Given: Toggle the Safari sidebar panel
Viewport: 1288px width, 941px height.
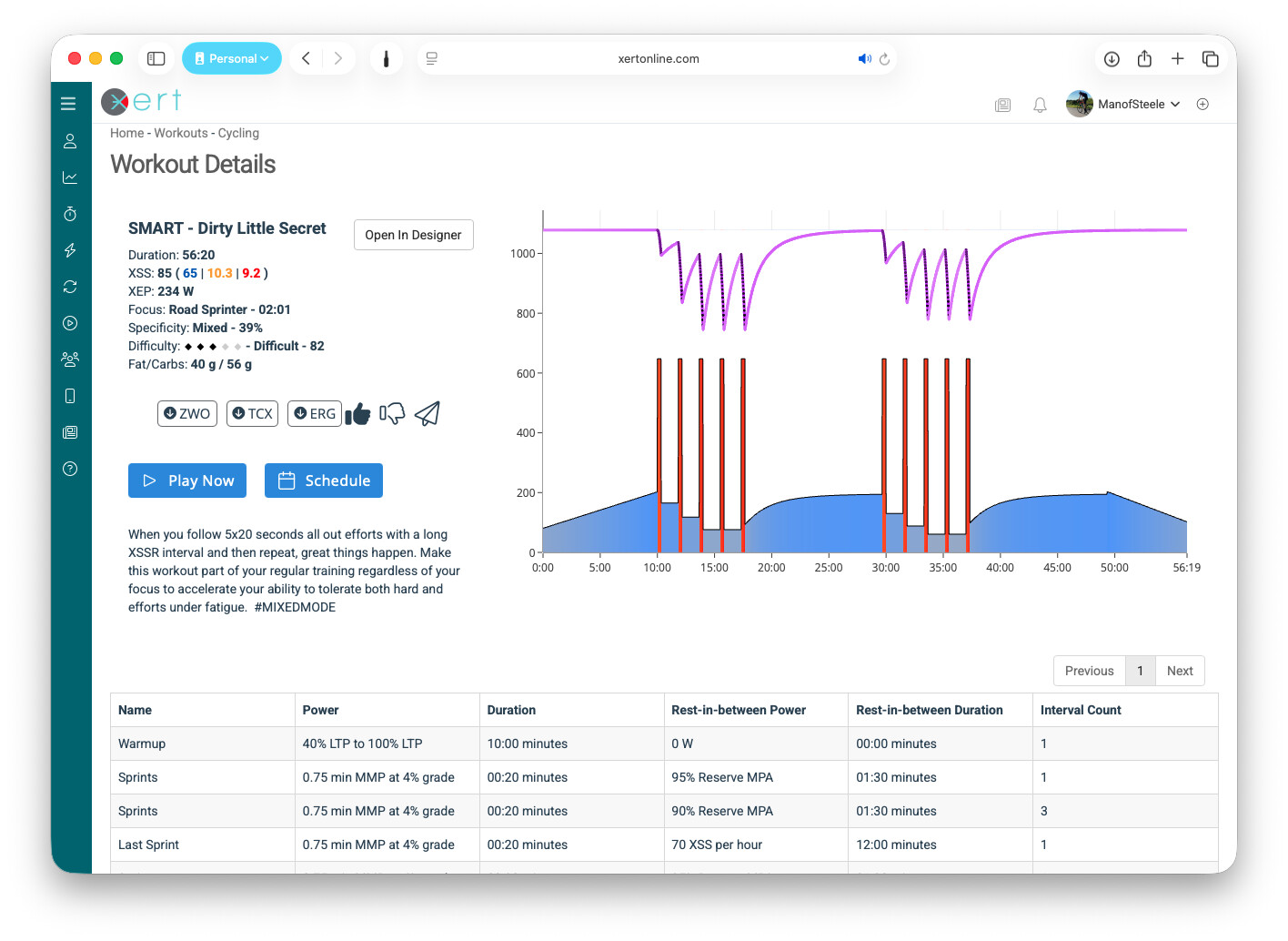Looking at the screenshot, I should (156, 58).
